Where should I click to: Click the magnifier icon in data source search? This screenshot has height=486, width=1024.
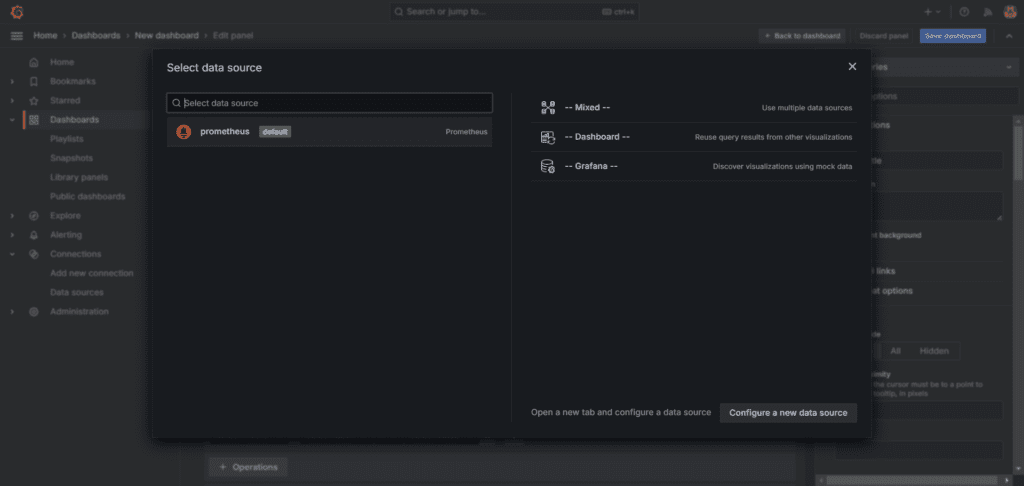pyautogui.click(x=176, y=103)
